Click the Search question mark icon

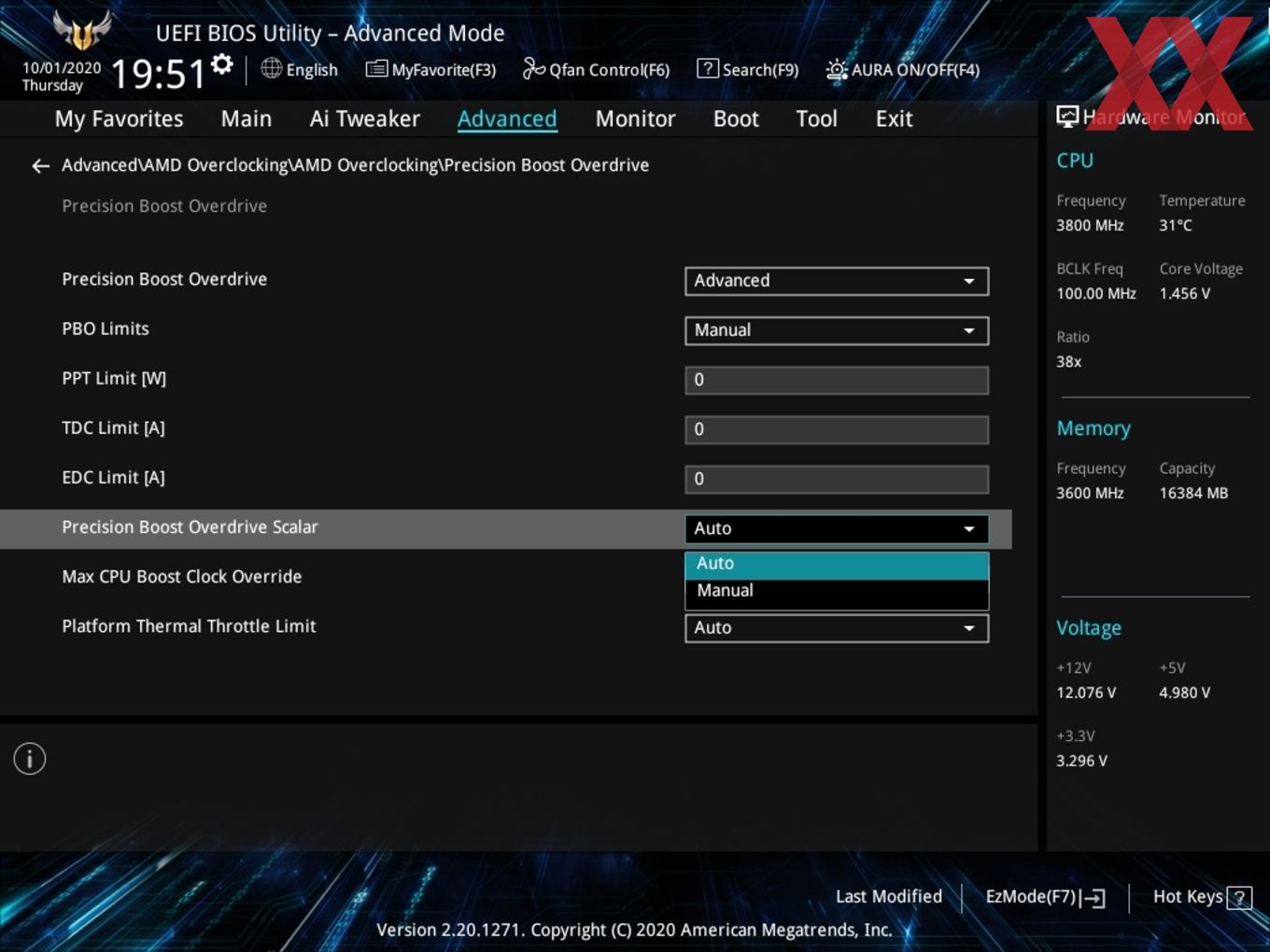[x=708, y=68]
